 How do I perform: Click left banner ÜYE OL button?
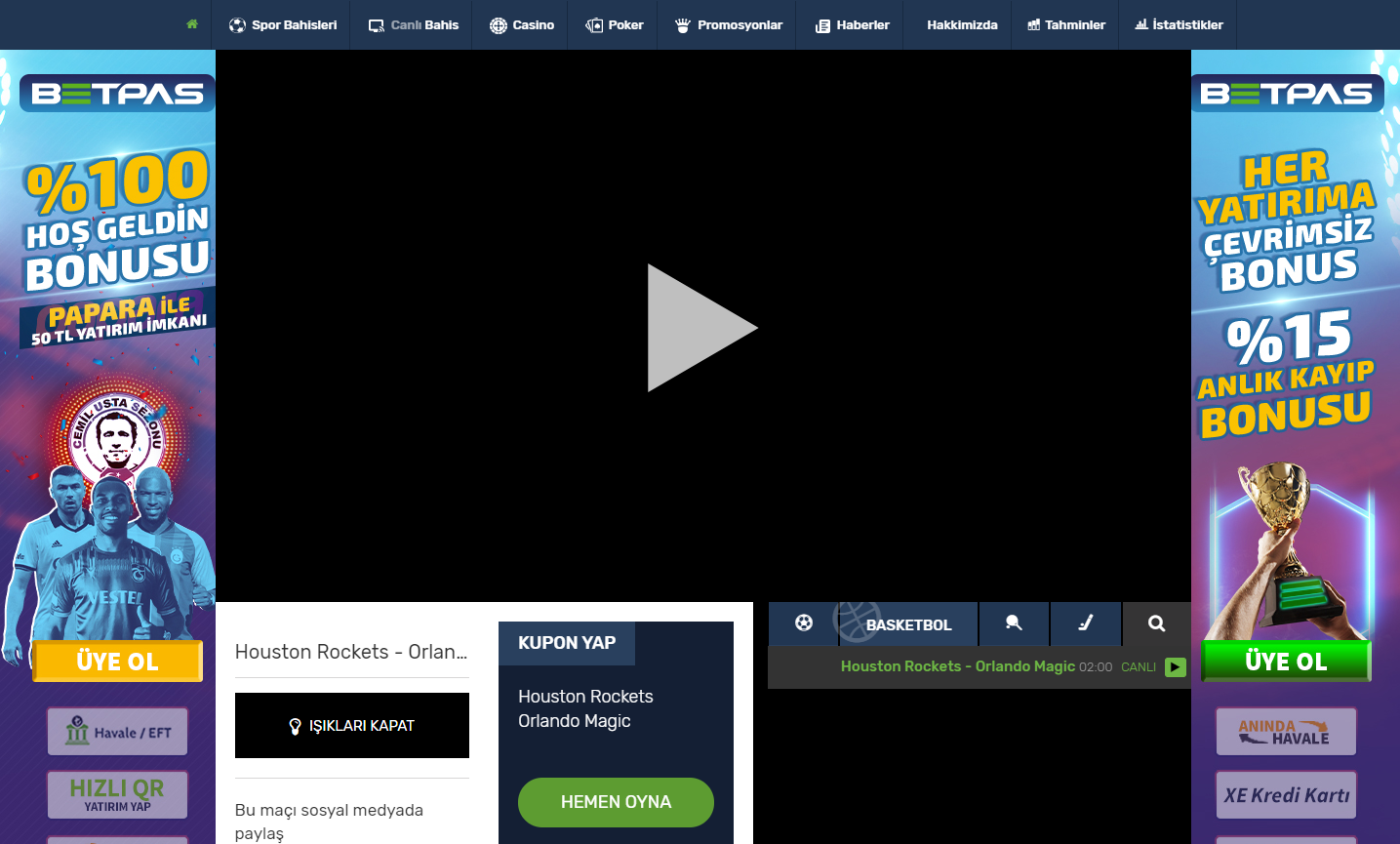117,662
